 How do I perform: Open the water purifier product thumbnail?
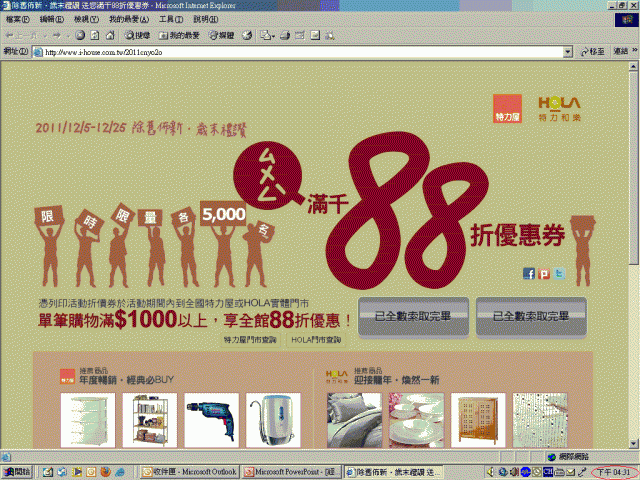pos(273,420)
